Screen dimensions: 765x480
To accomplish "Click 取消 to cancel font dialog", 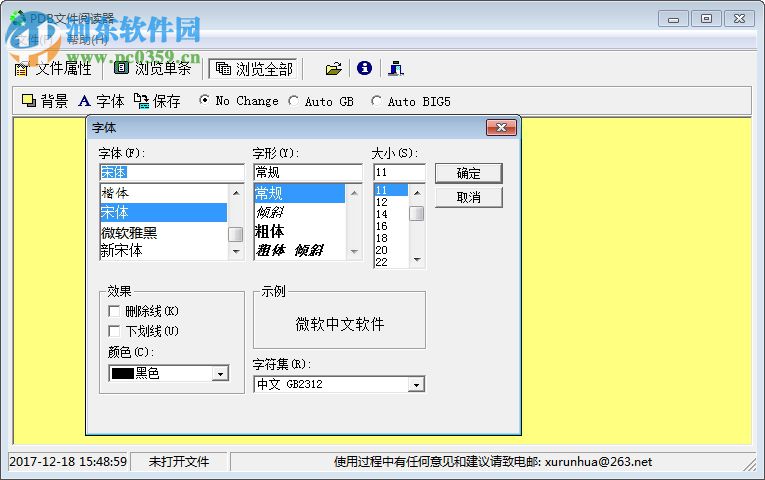I will 468,197.
